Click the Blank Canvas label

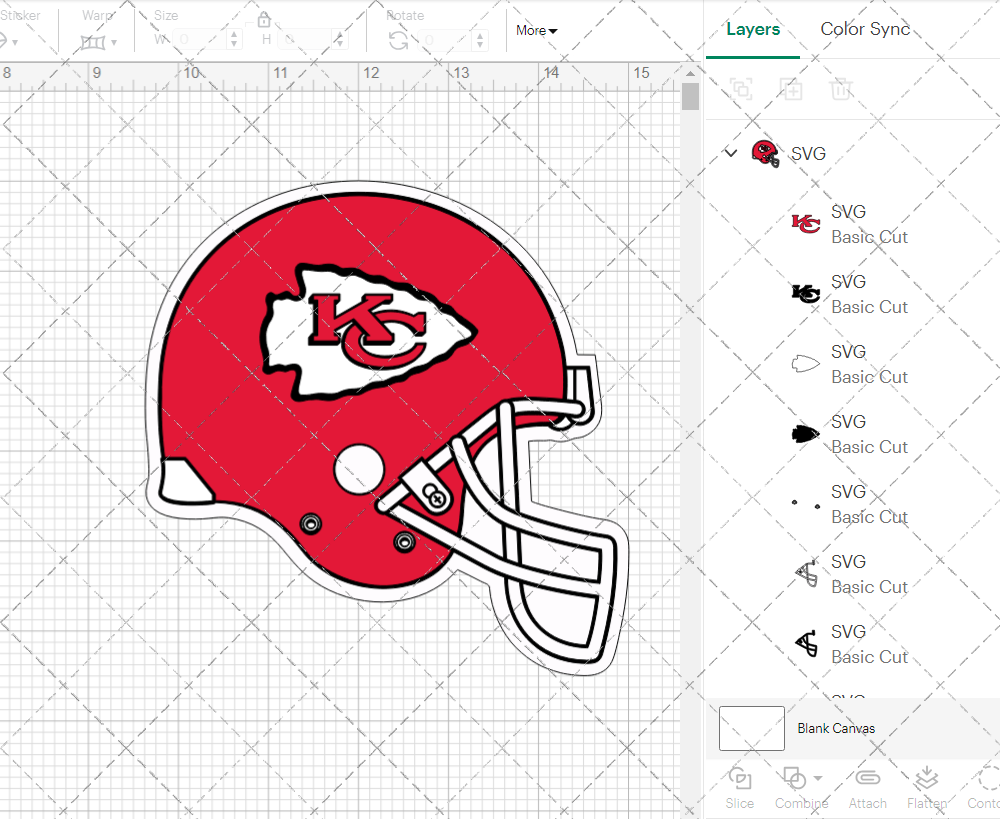(836, 728)
